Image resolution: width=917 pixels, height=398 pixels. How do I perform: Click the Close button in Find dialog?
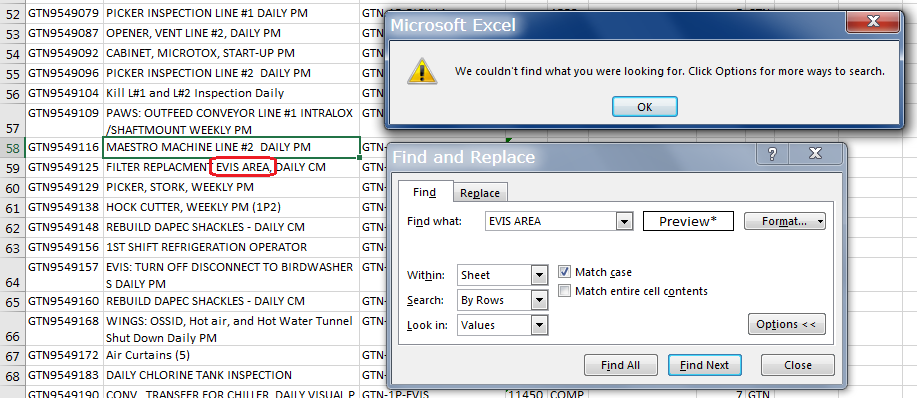point(798,365)
